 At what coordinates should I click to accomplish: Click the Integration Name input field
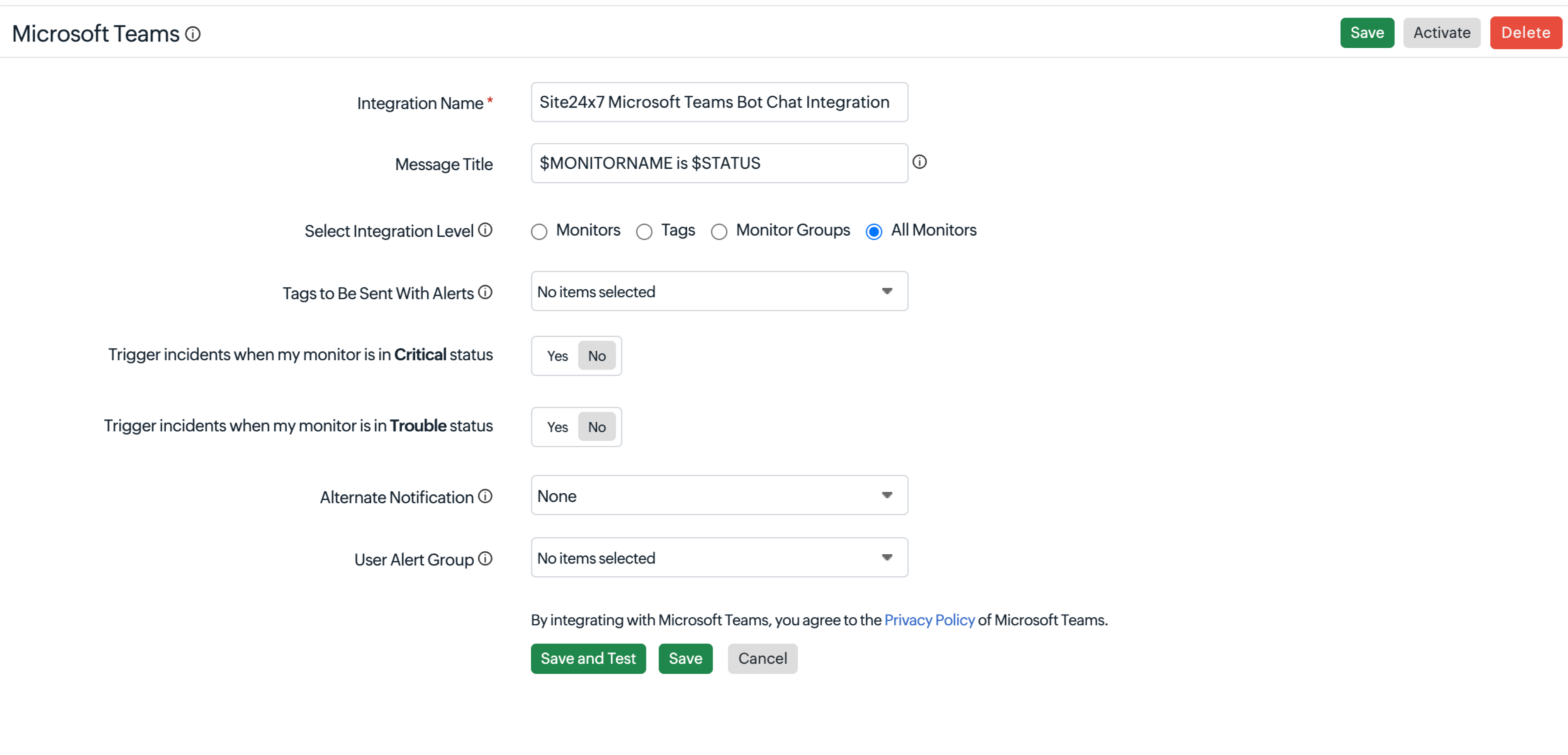[719, 102]
